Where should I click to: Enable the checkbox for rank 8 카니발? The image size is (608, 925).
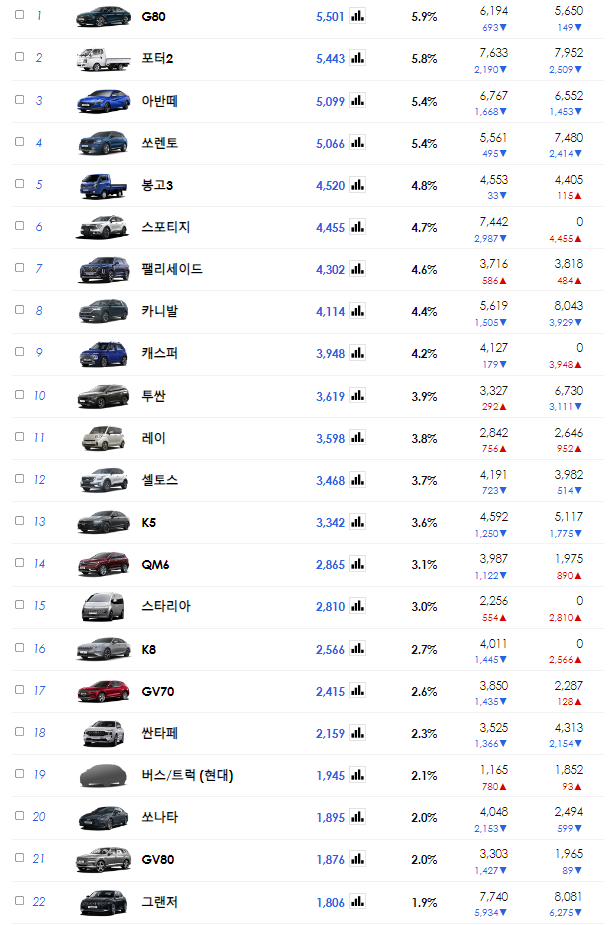coord(19,309)
